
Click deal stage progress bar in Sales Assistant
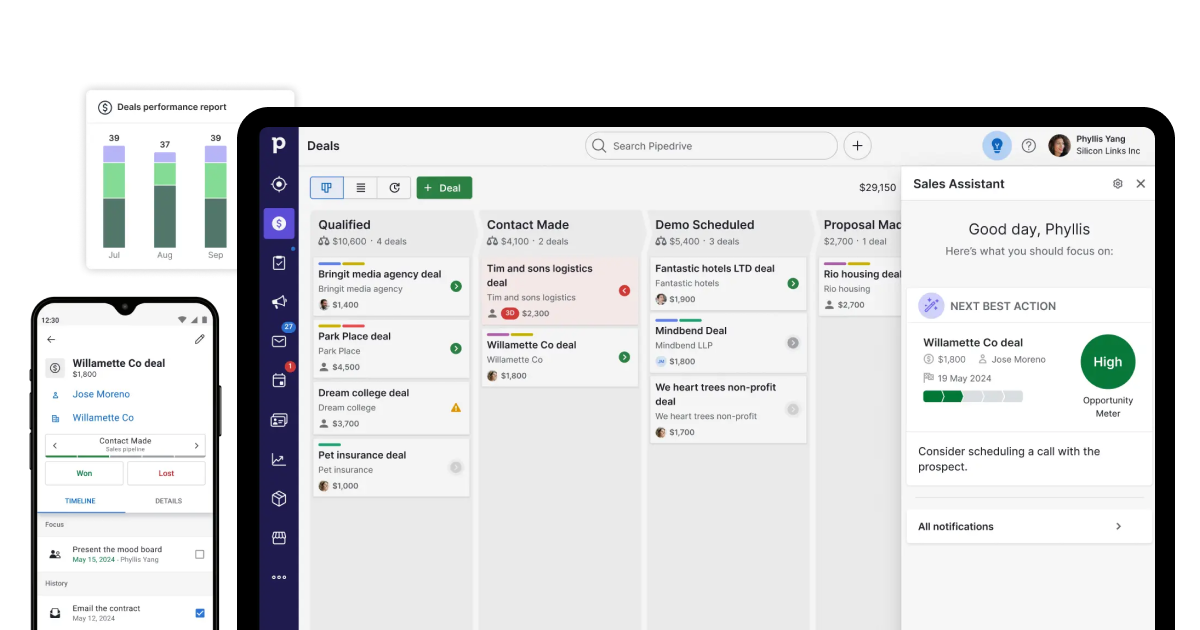tap(973, 397)
